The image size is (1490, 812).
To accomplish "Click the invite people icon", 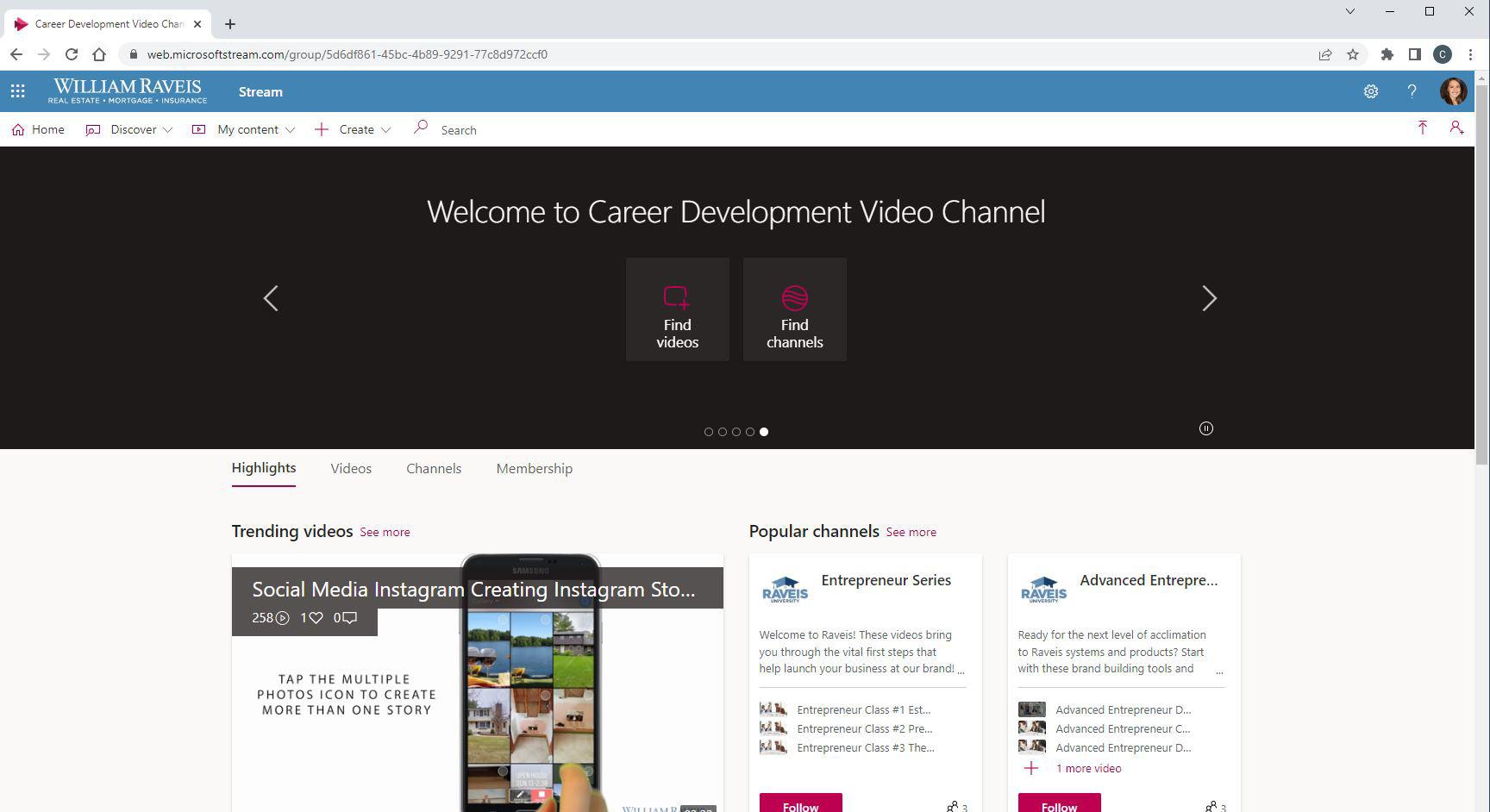I will [x=1456, y=128].
